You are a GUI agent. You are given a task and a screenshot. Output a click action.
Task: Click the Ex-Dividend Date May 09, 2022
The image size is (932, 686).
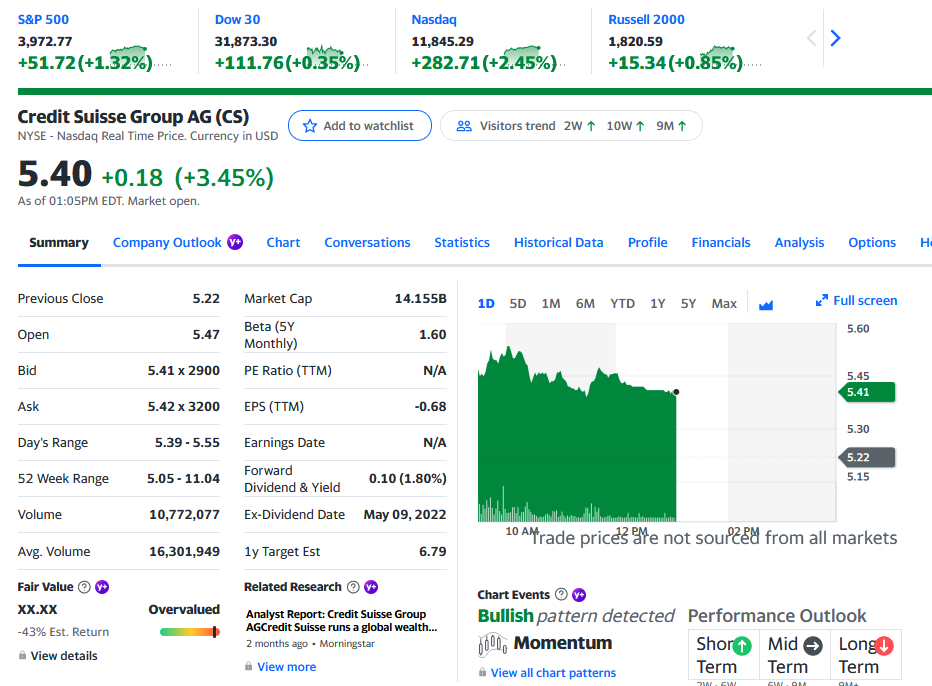click(405, 515)
